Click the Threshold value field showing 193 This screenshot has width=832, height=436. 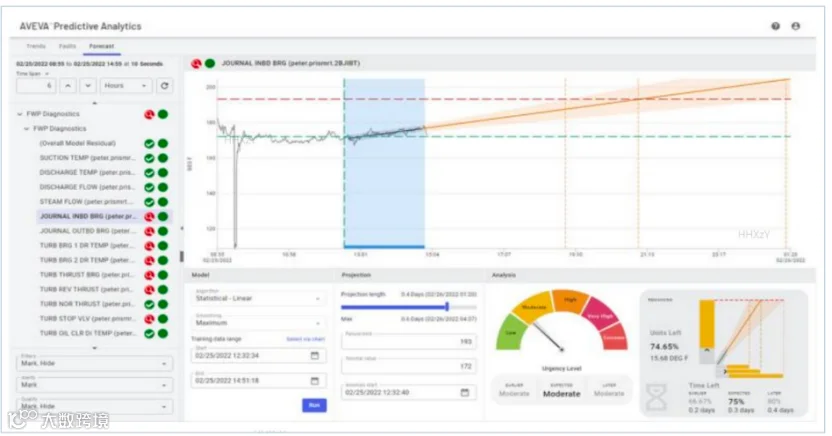(x=409, y=341)
